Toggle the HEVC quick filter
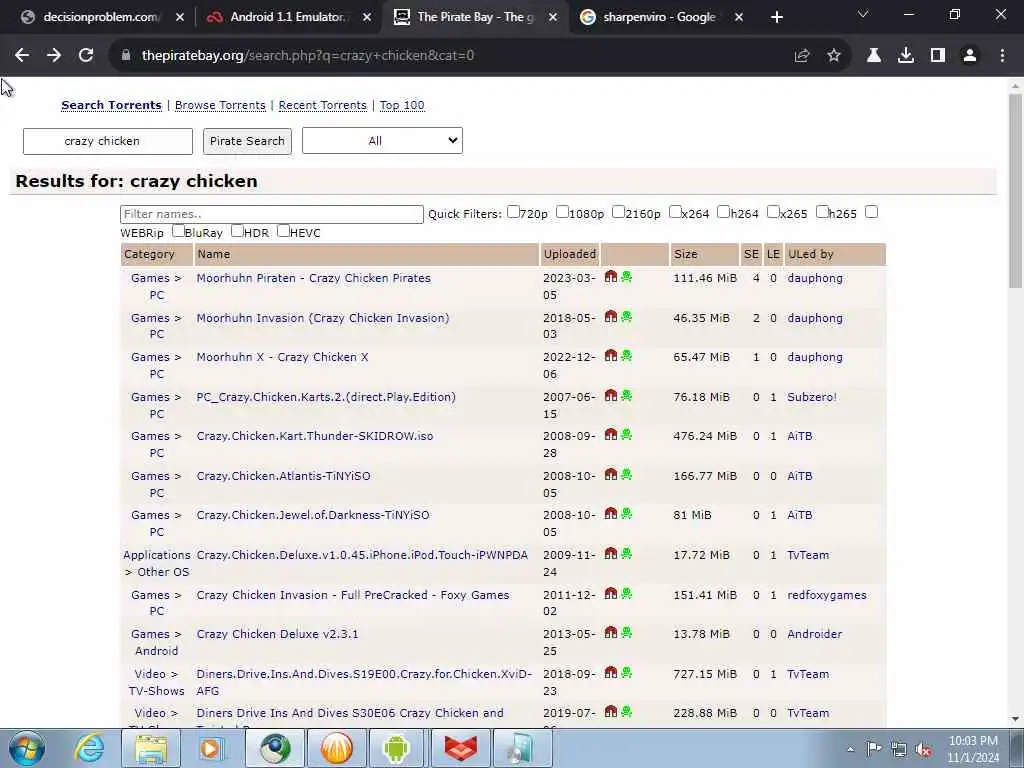 pos(283,231)
